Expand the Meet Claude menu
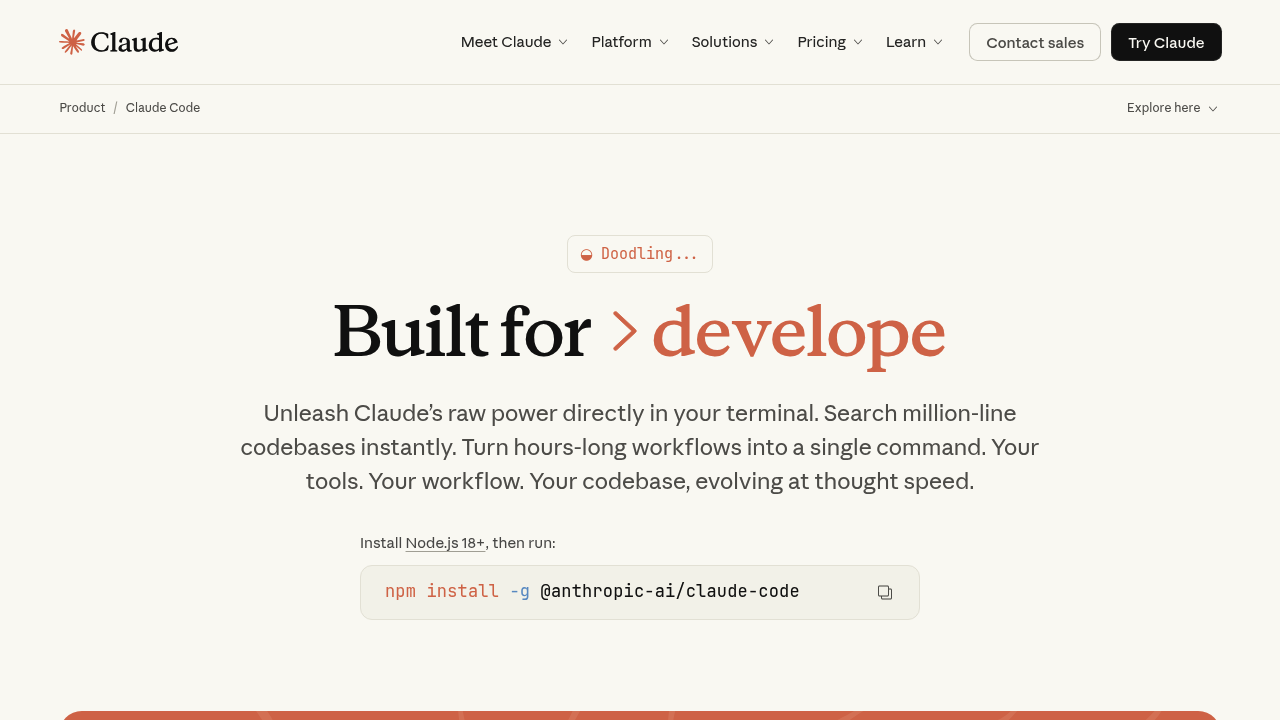Screen dimensions: 1280x720 click(514, 42)
